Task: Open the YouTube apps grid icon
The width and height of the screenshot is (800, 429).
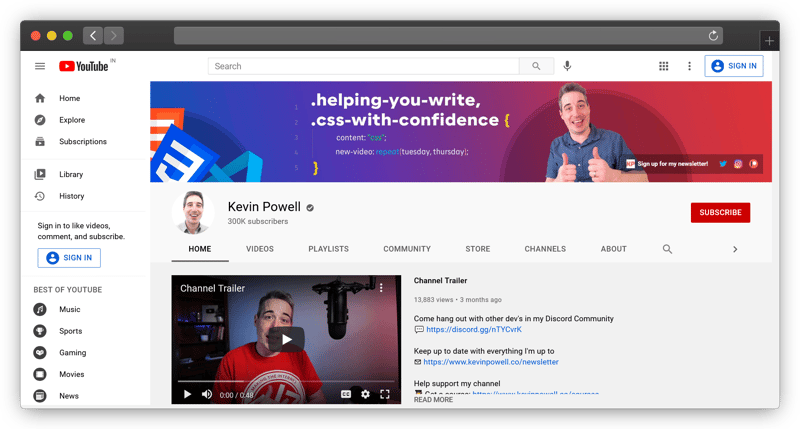Action: tap(663, 66)
